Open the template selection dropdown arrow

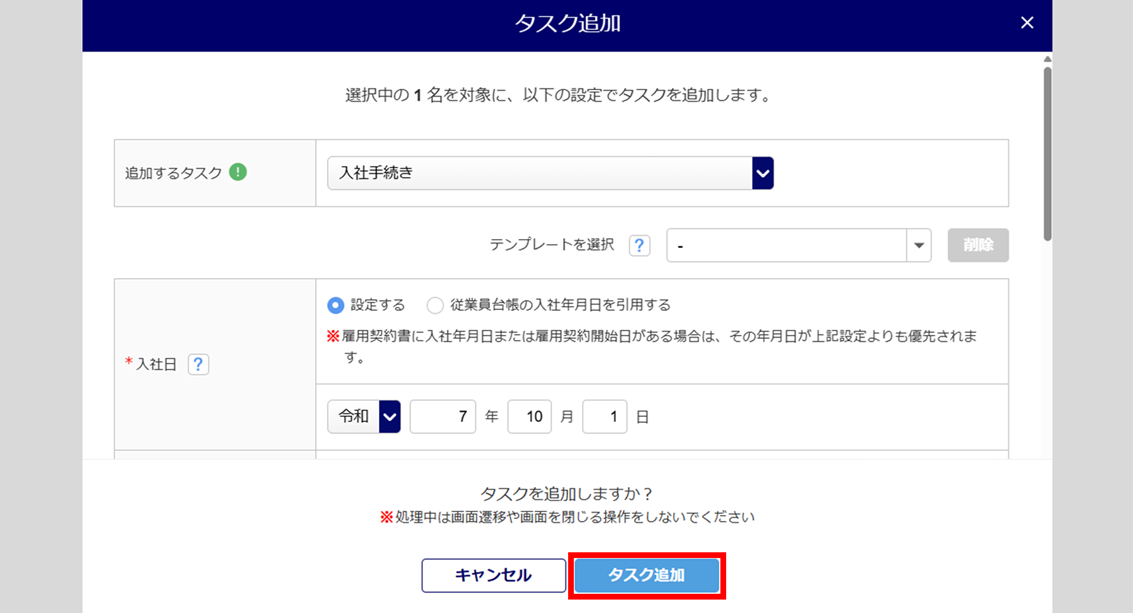(x=919, y=245)
